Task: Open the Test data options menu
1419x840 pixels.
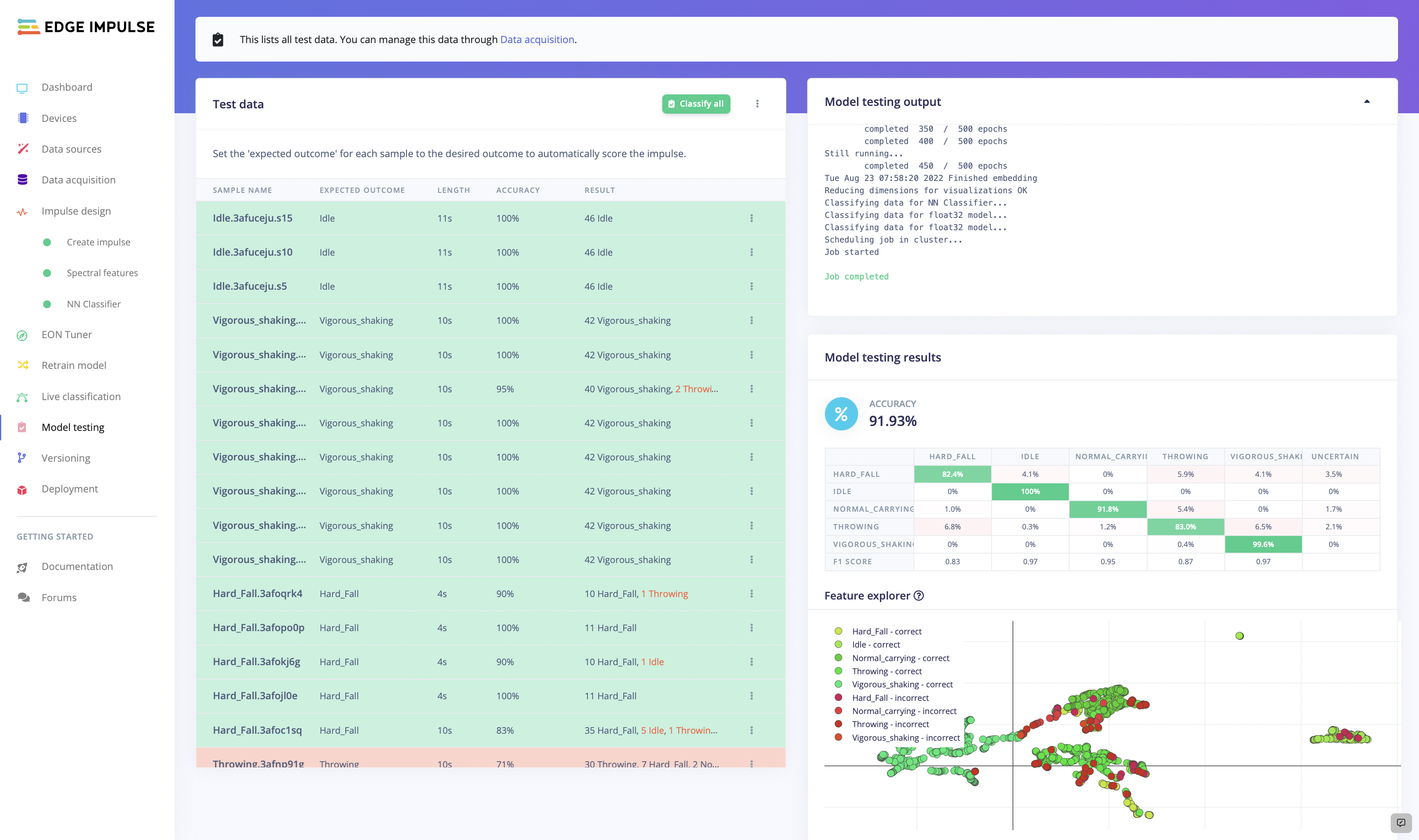Action: (757, 104)
